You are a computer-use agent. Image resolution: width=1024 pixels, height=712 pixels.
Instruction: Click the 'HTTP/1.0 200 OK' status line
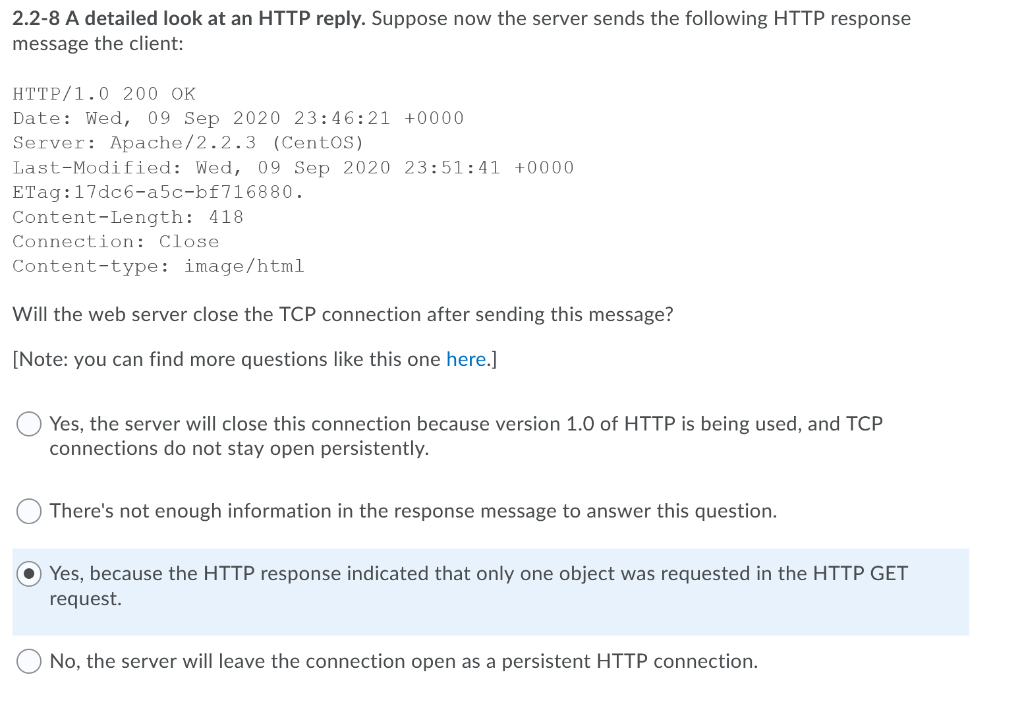[x=103, y=93]
